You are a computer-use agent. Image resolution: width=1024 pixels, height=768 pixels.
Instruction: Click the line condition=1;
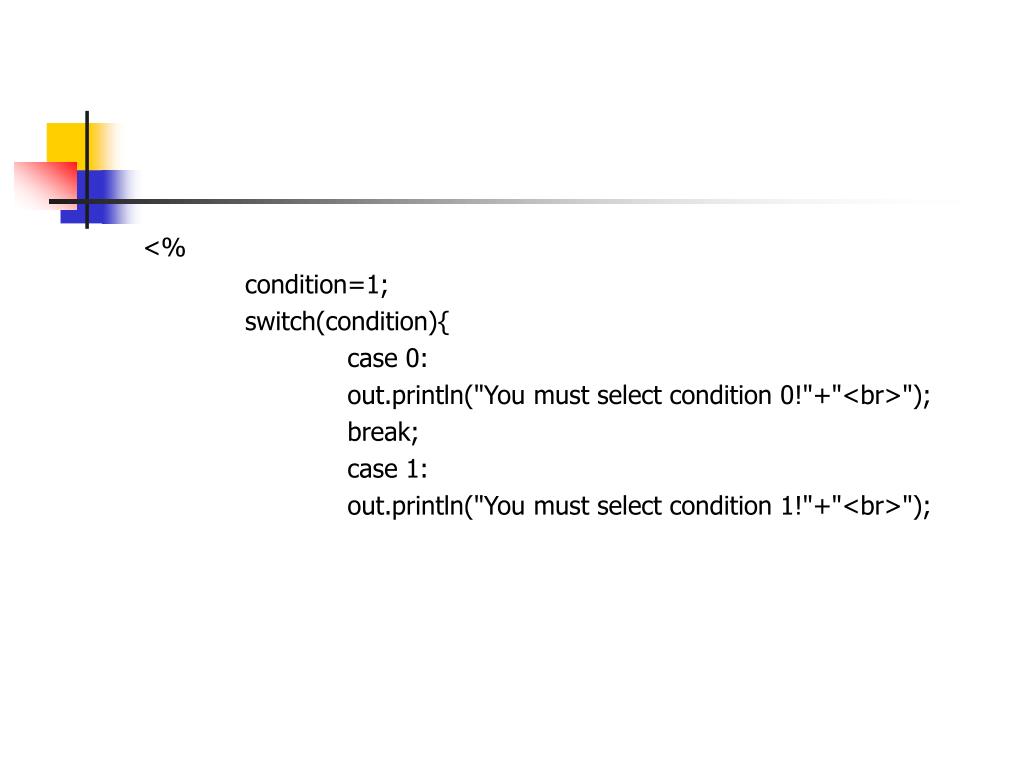click(x=316, y=285)
